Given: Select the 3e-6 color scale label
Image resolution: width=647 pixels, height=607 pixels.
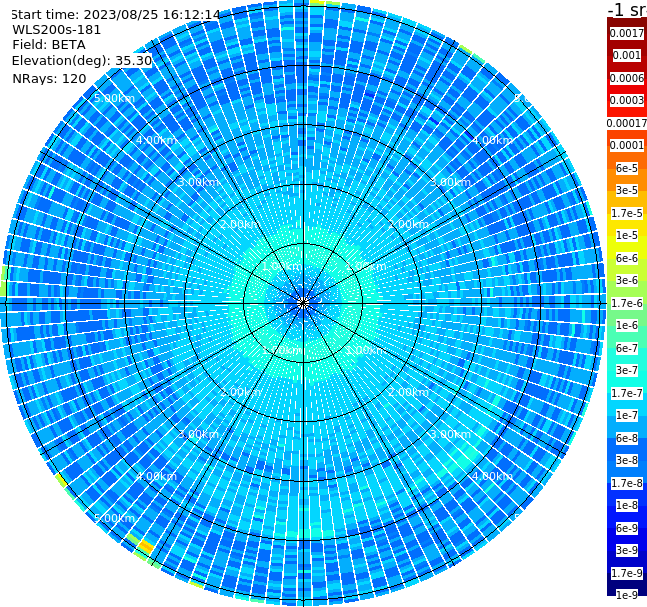Looking at the screenshot, I should coord(626,280).
